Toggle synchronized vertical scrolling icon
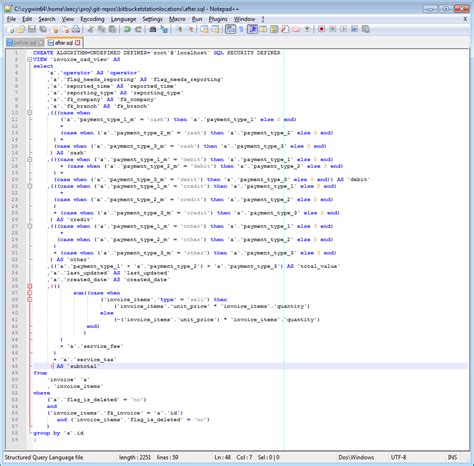474x466 pixels. (x=204, y=29)
